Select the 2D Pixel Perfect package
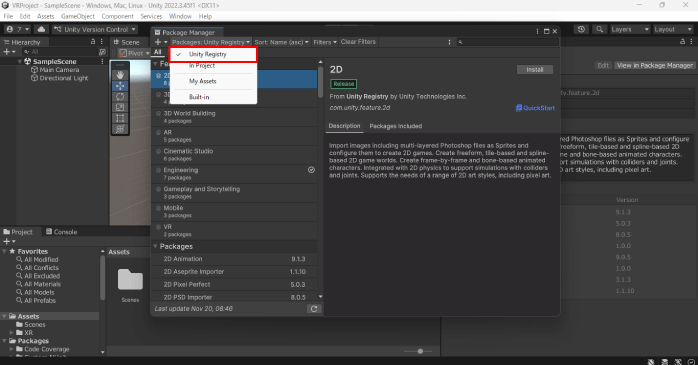698x365 pixels. (x=235, y=284)
